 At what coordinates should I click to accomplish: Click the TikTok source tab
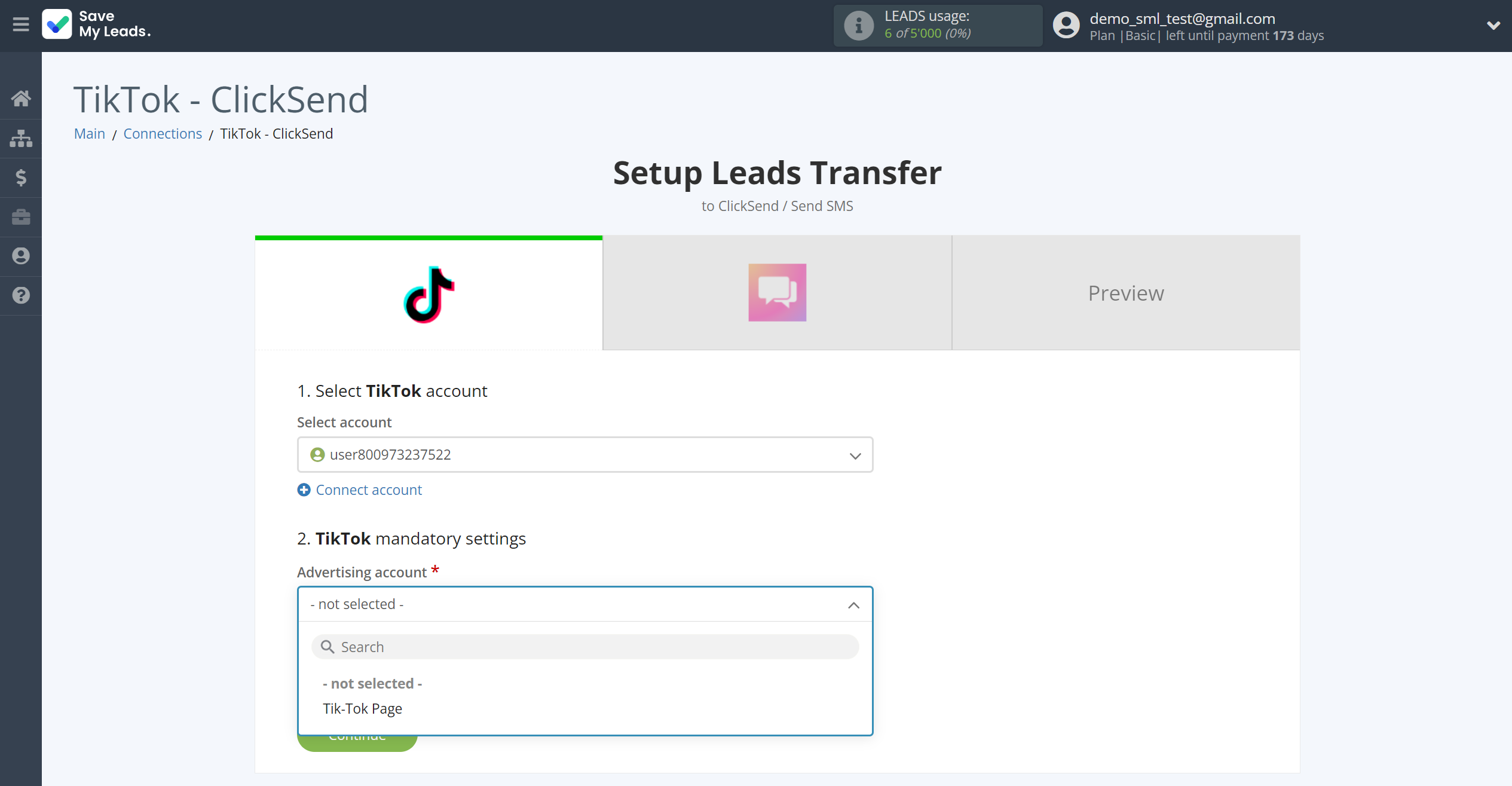(x=428, y=293)
